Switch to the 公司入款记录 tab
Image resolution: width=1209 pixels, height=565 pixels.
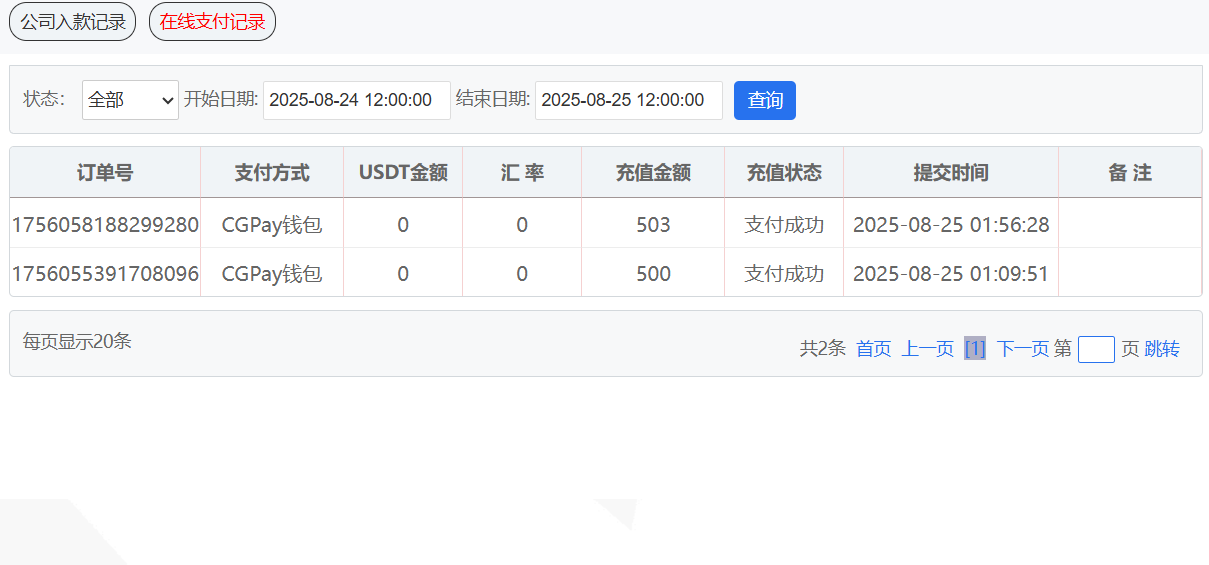point(72,22)
